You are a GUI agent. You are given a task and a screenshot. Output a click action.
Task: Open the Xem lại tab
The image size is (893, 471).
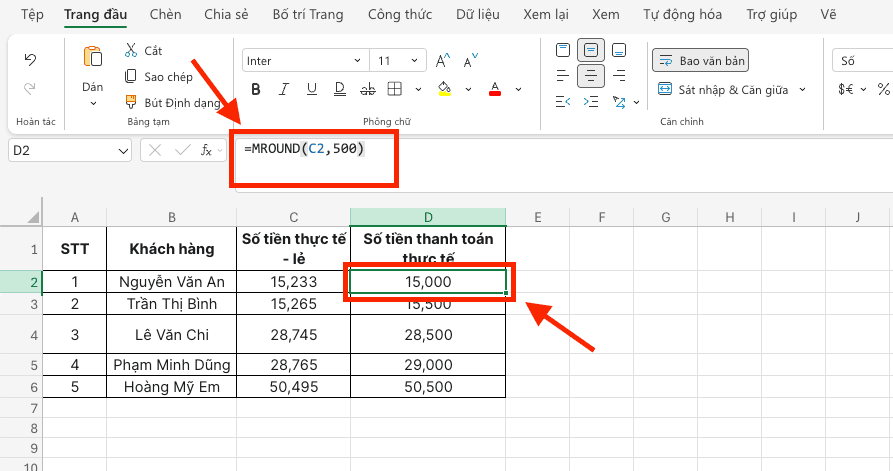click(x=546, y=14)
